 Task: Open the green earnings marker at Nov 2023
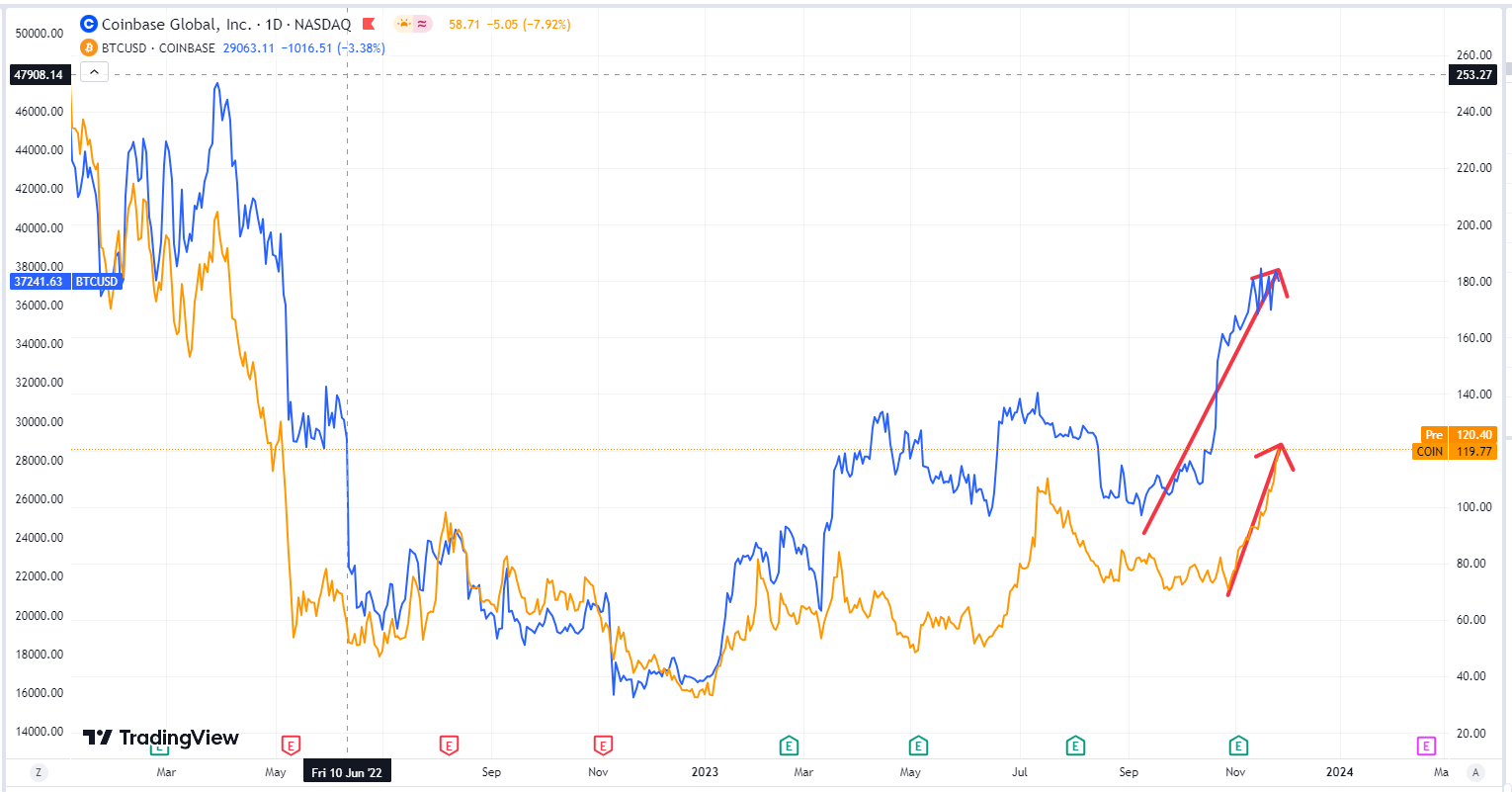1238,745
